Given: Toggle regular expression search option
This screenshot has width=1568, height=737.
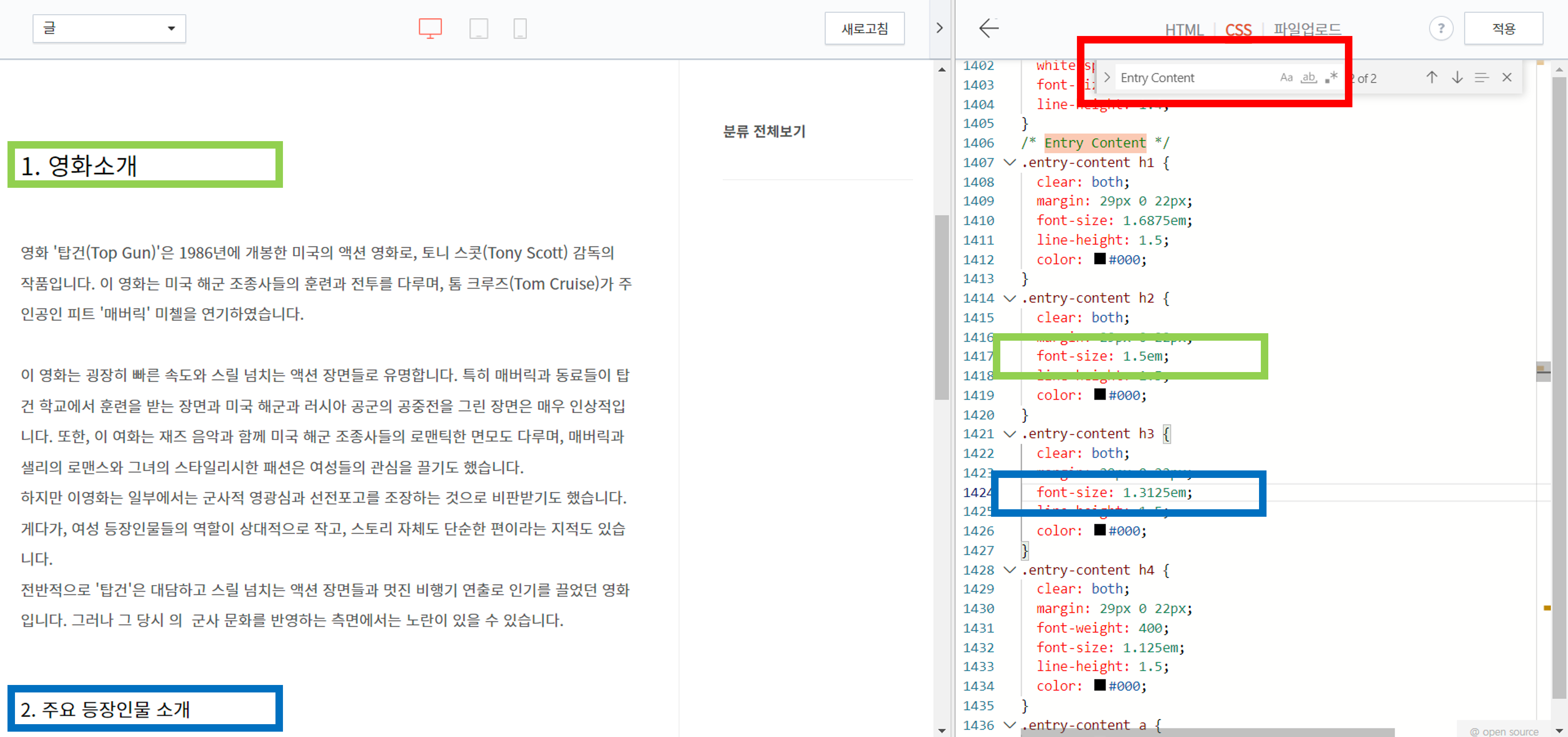Looking at the screenshot, I should pos(1331,77).
